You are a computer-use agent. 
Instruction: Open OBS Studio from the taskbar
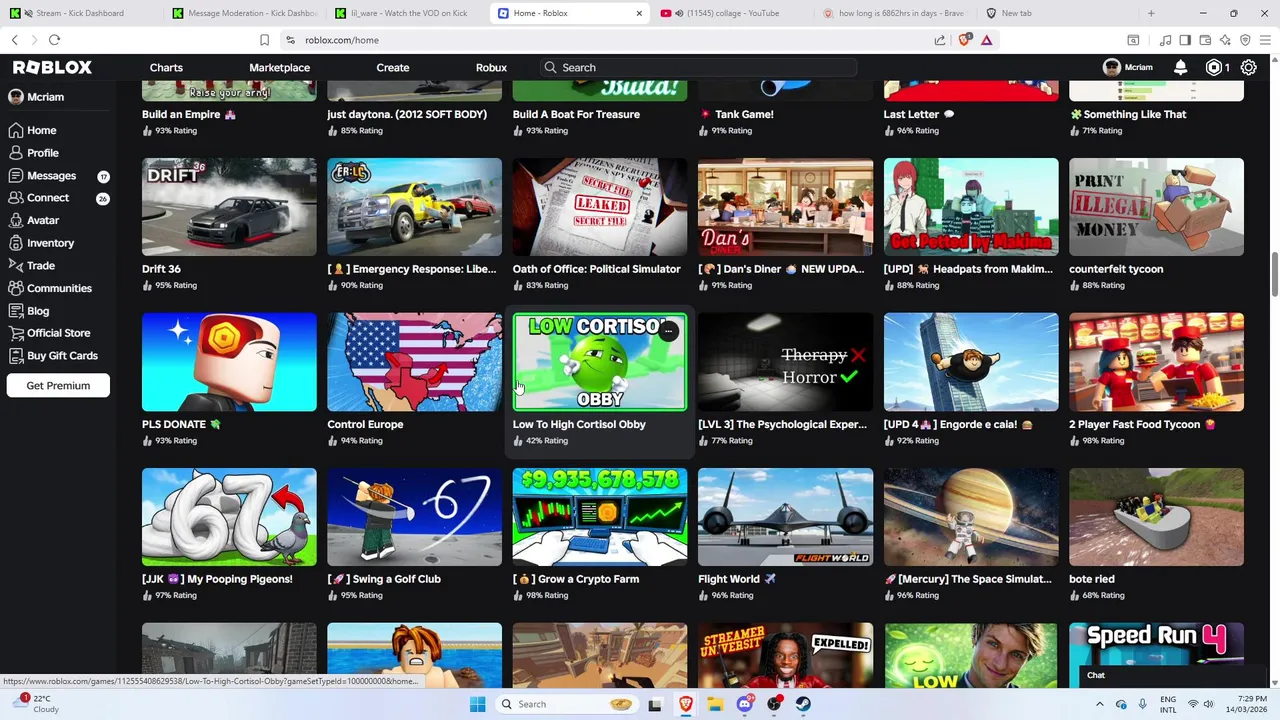point(774,704)
